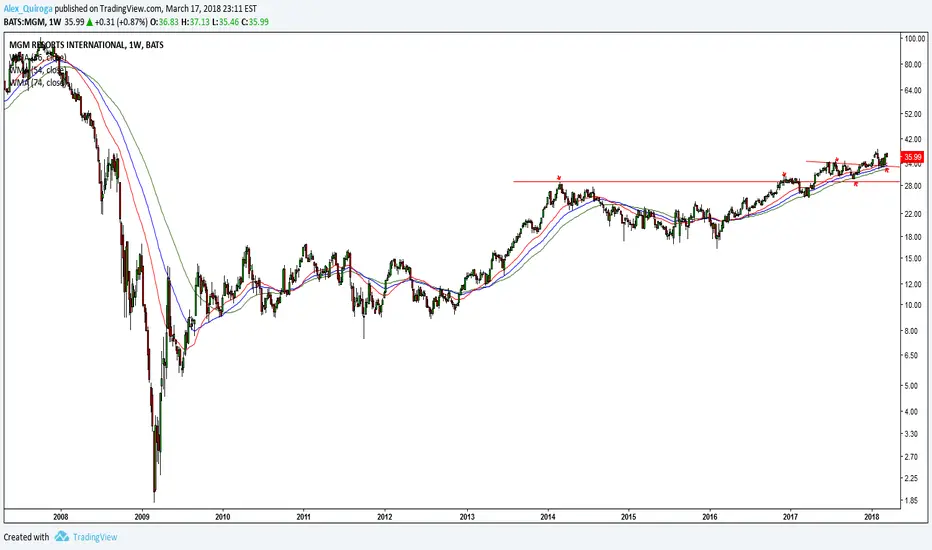Select the red 35.99 current price label
The height and width of the screenshot is (550, 932).
click(912, 157)
